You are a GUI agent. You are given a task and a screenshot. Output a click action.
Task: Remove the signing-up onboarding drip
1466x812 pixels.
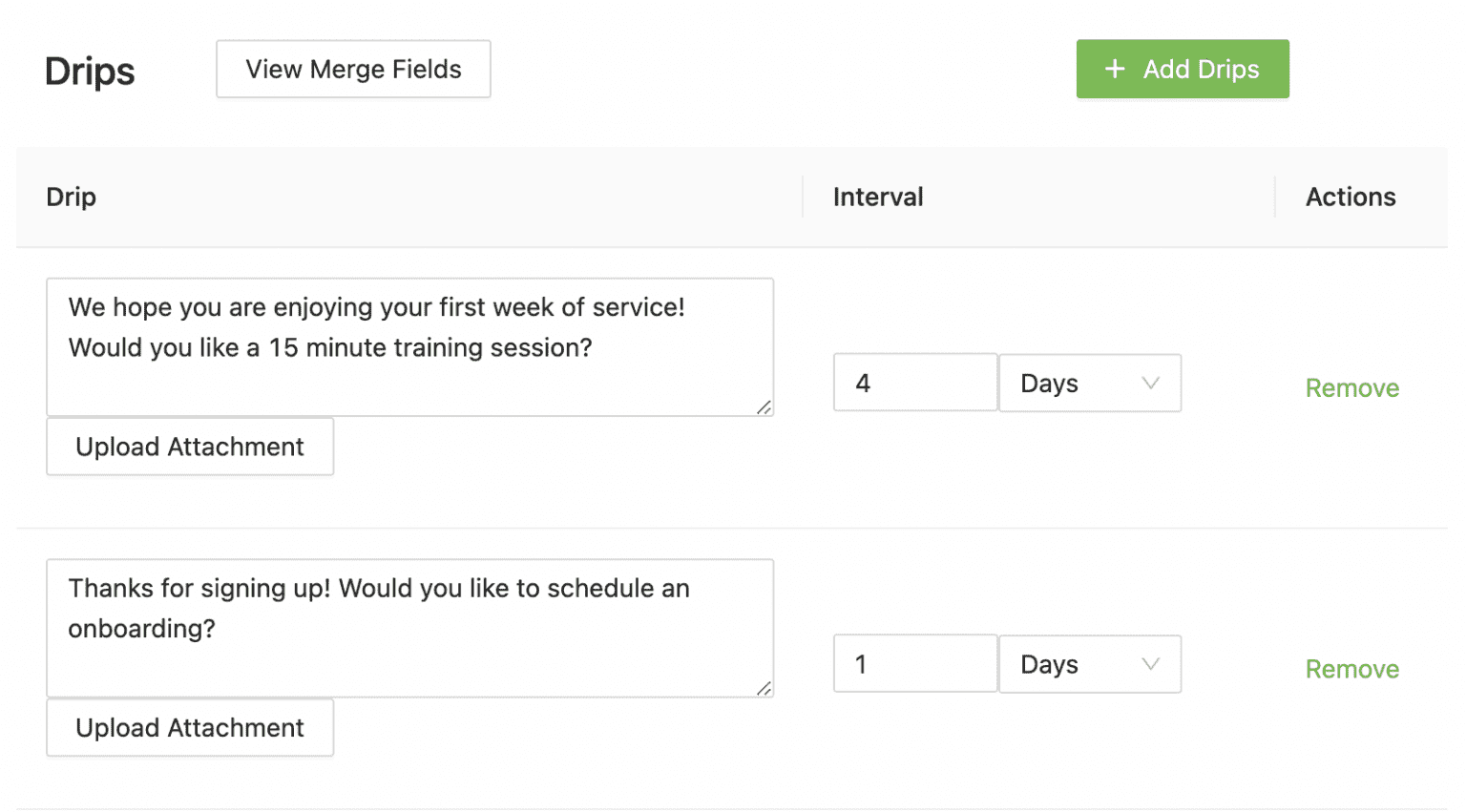click(1351, 670)
